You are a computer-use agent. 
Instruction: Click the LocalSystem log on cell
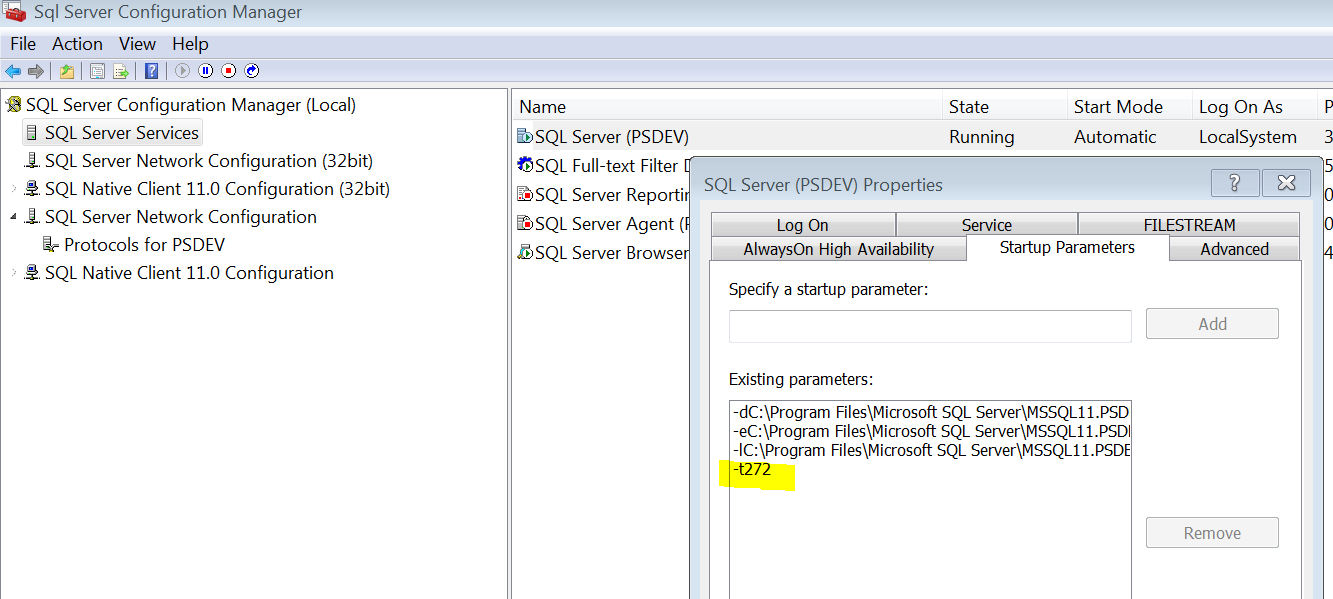pos(1247,137)
